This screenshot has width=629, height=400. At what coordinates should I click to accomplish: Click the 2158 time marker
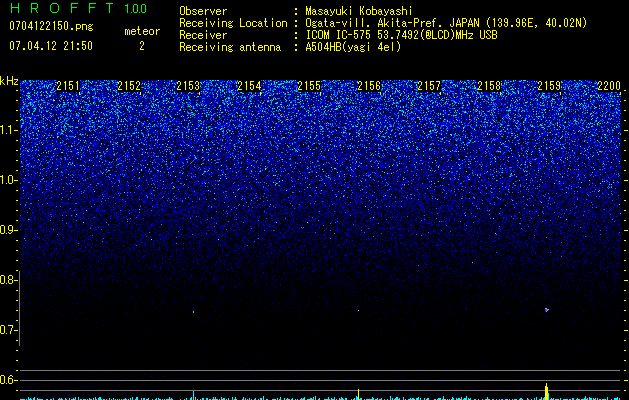tap(489, 86)
